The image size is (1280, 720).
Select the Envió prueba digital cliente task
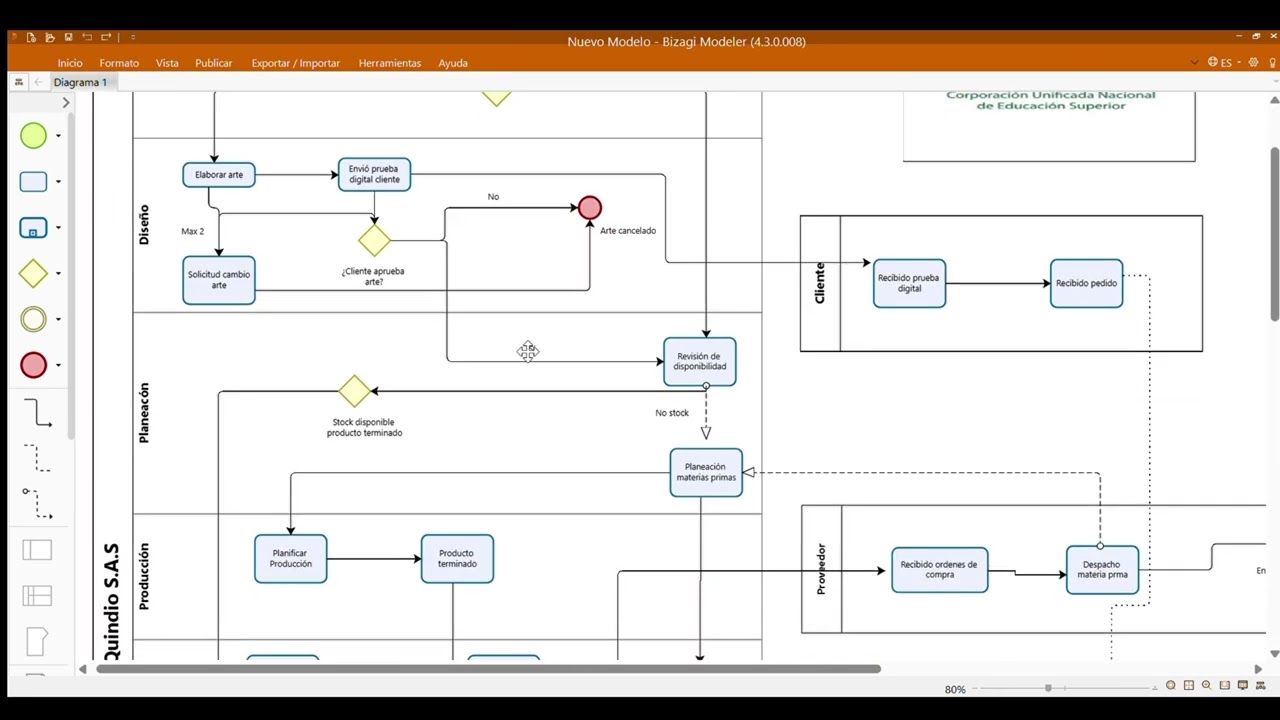point(374,174)
